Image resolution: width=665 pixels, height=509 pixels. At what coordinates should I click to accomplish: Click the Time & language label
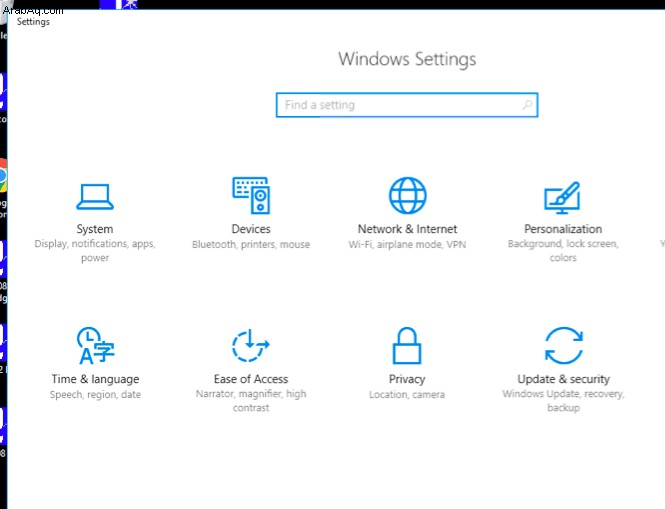[95, 379]
